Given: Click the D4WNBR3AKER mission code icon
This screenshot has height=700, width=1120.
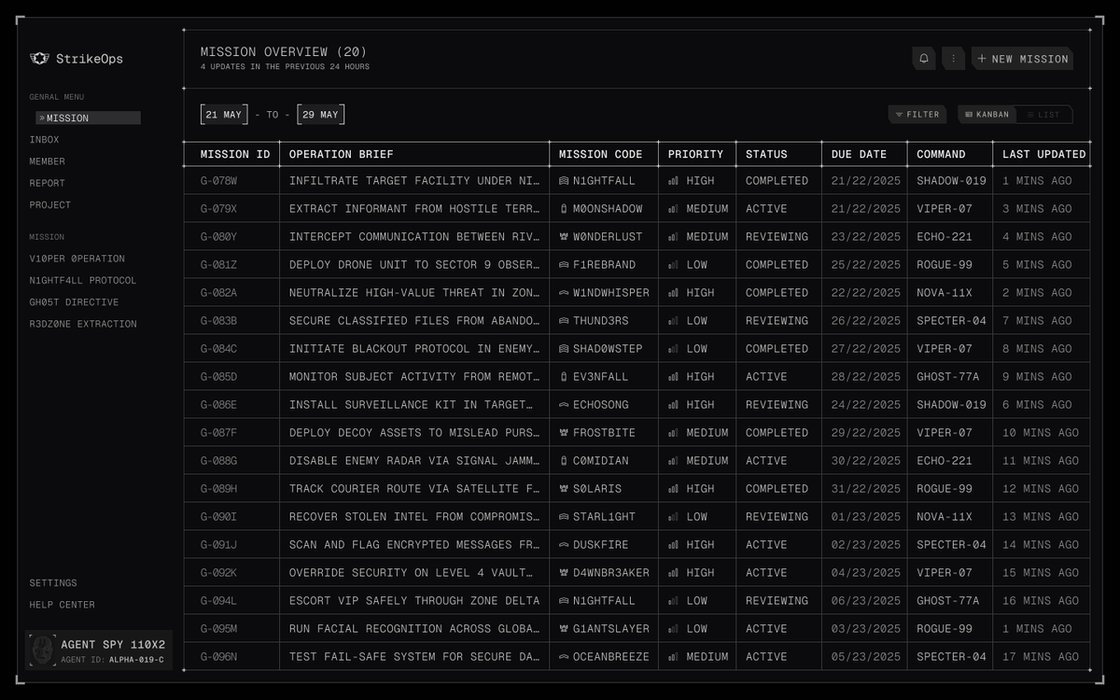Looking at the screenshot, I should (564, 573).
